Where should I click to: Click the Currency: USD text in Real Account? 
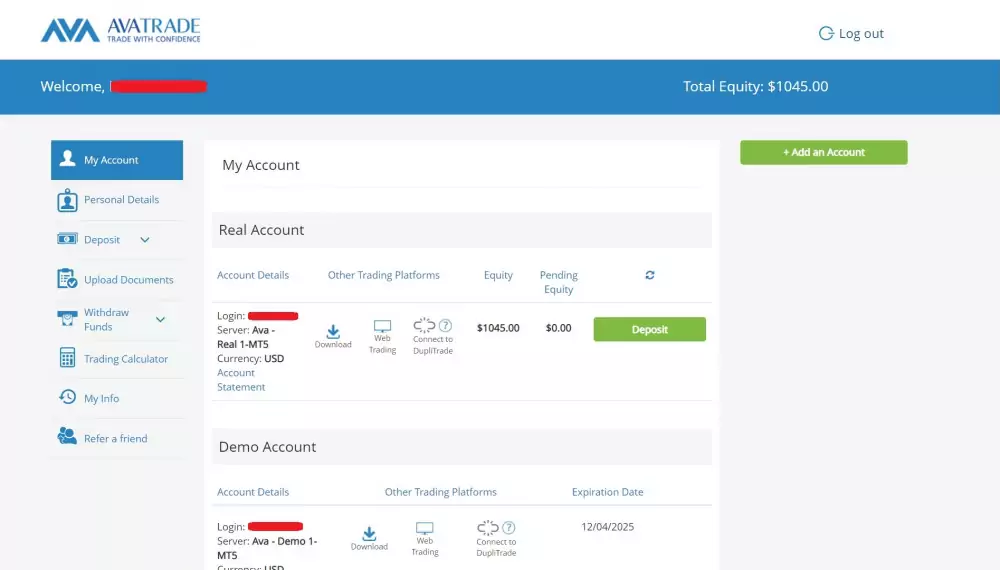251,358
